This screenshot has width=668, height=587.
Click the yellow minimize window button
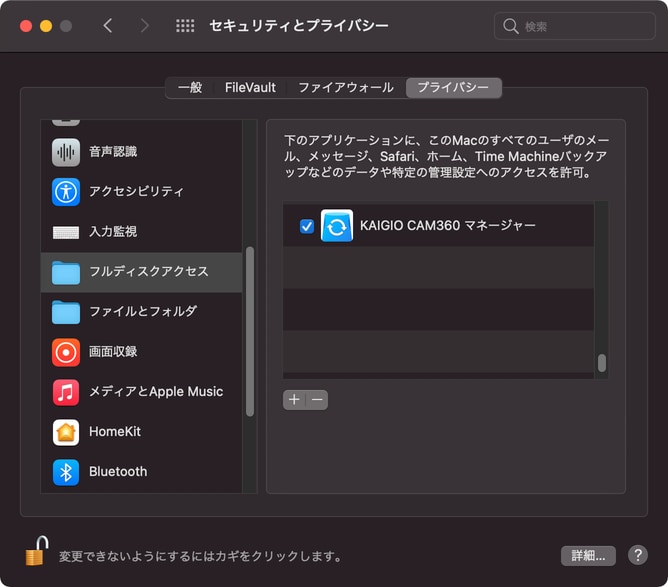tap(46, 26)
